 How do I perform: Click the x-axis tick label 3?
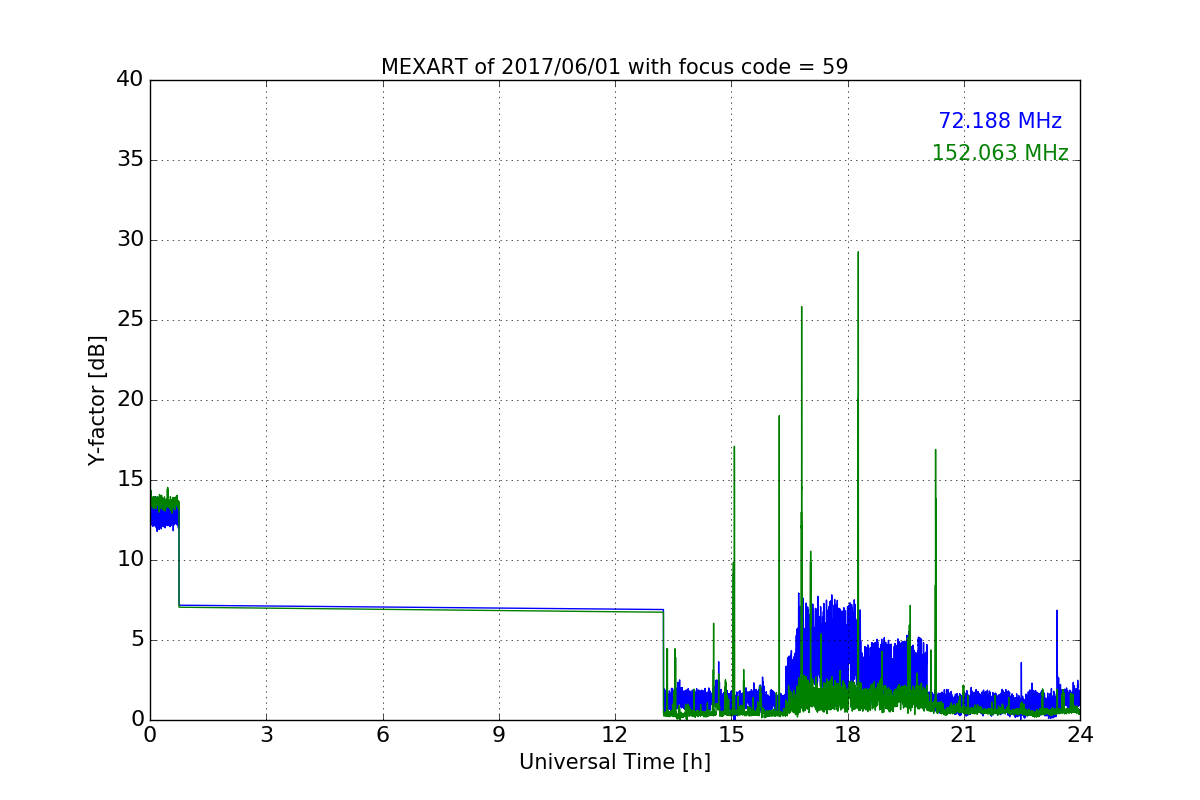pyautogui.click(x=266, y=735)
